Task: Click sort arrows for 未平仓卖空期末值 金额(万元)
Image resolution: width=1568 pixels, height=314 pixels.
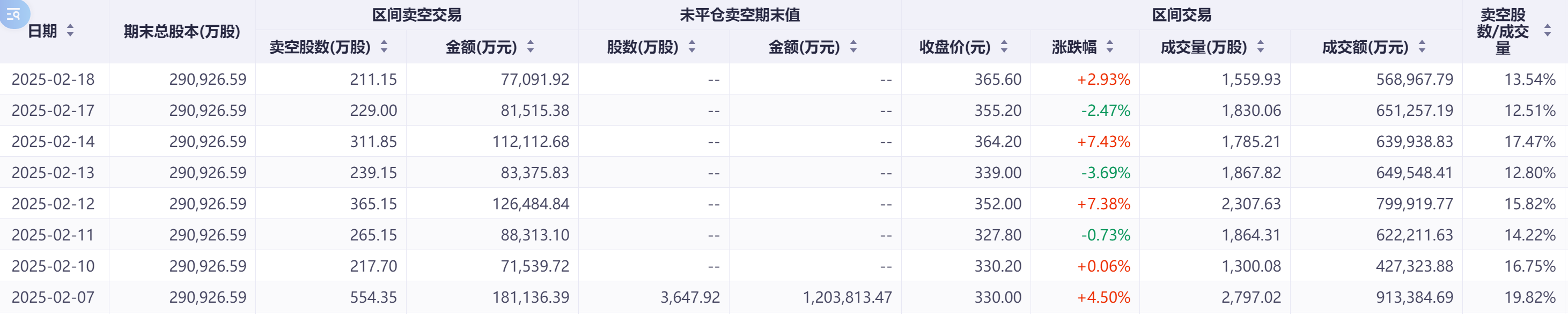Action: click(x=853, y=46)
